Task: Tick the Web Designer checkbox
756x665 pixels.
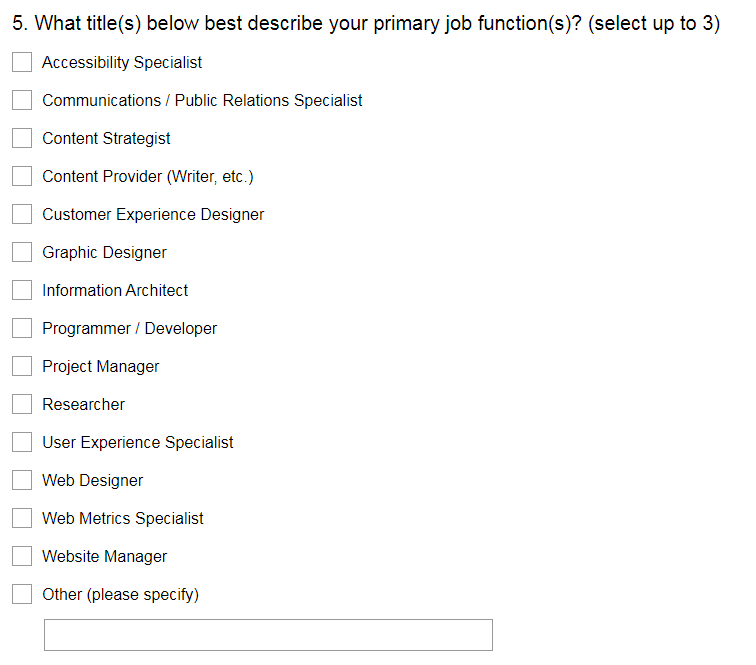Action: [22, 480]
